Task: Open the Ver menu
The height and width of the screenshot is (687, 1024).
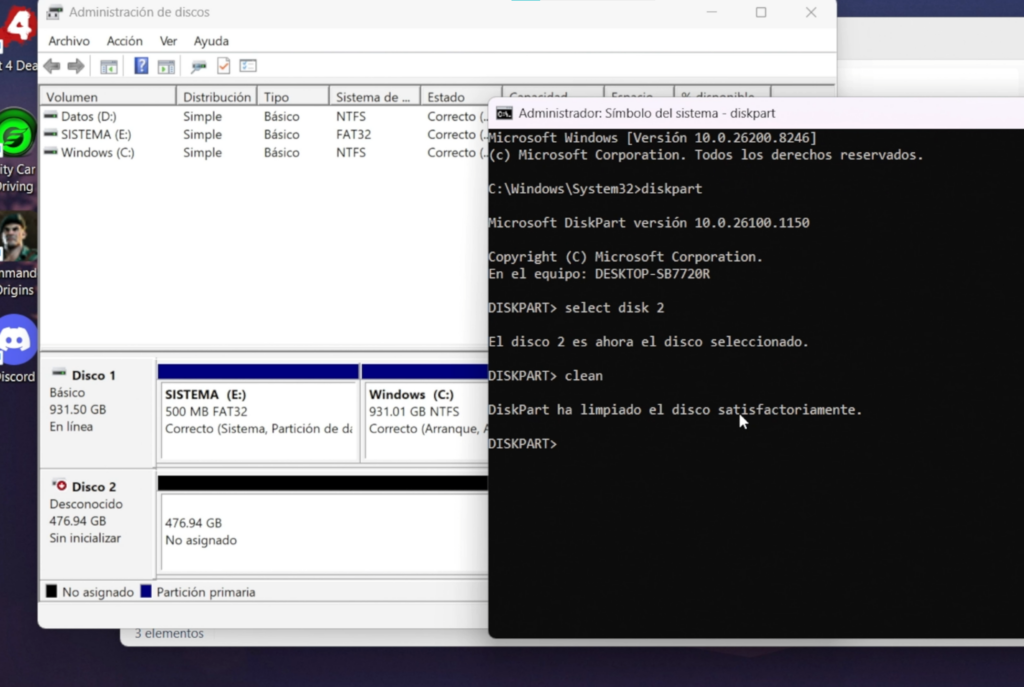Action: [x=168, y=41]
